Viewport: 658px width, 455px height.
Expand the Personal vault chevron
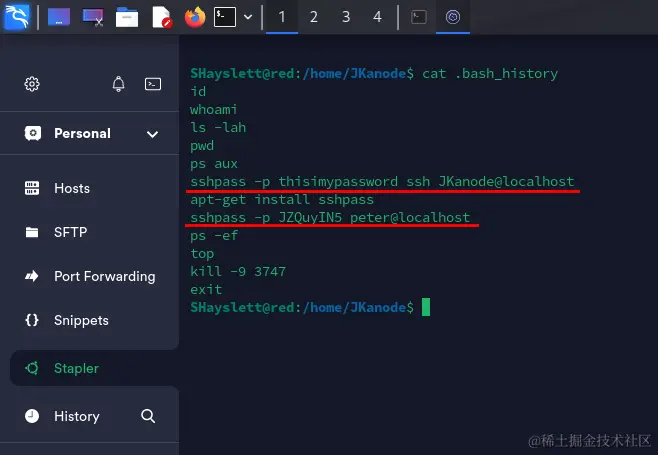pos(152,134)
